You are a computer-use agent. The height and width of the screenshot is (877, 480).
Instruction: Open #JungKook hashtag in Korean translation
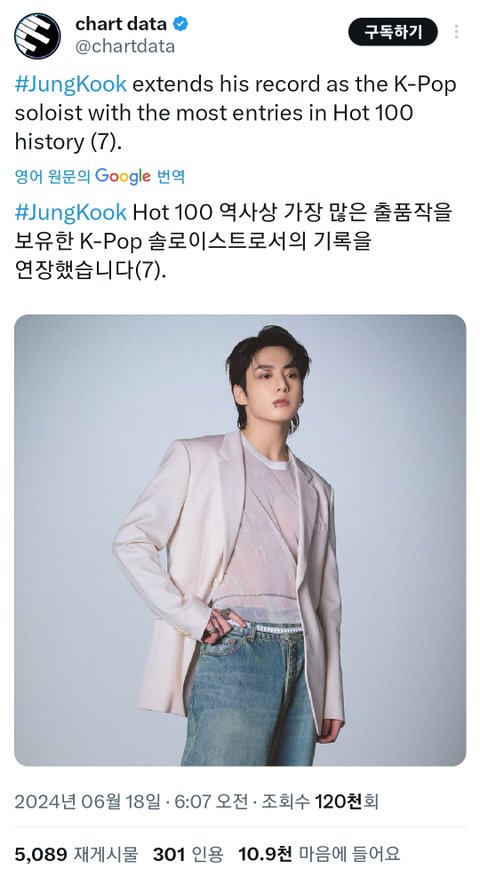tap(71, 213)
